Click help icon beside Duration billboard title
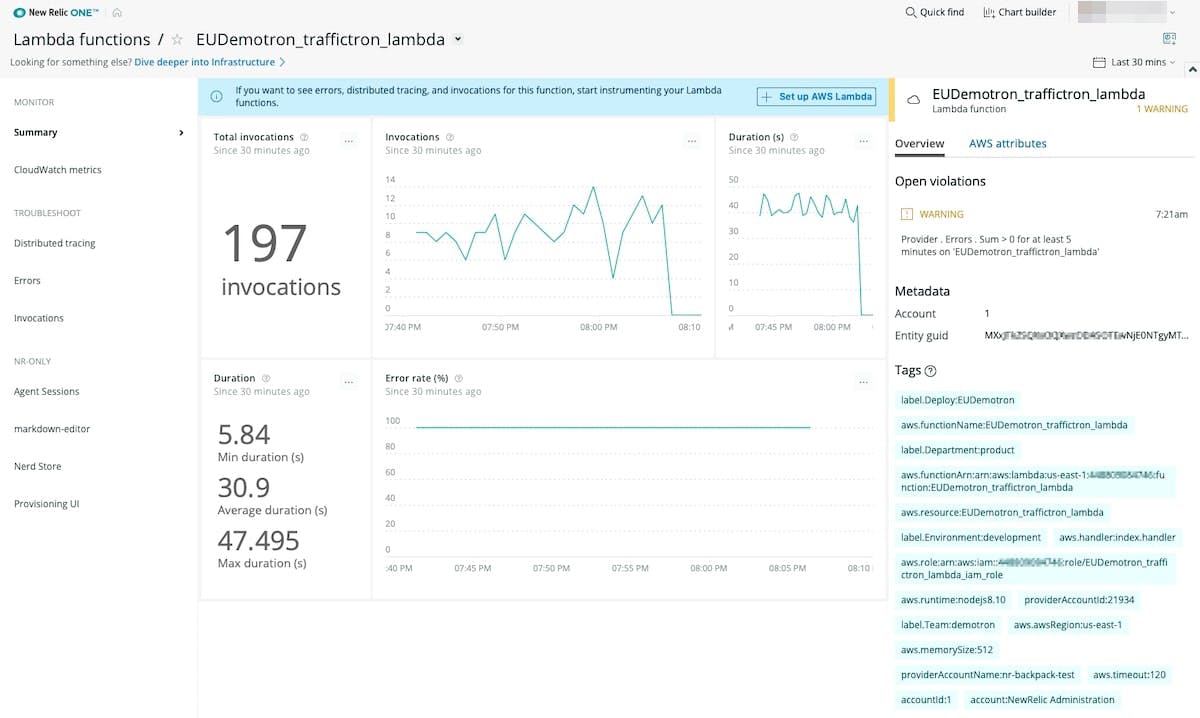Image resolution: width=1200 pixels, height=718 pixels. click(266, 378)
